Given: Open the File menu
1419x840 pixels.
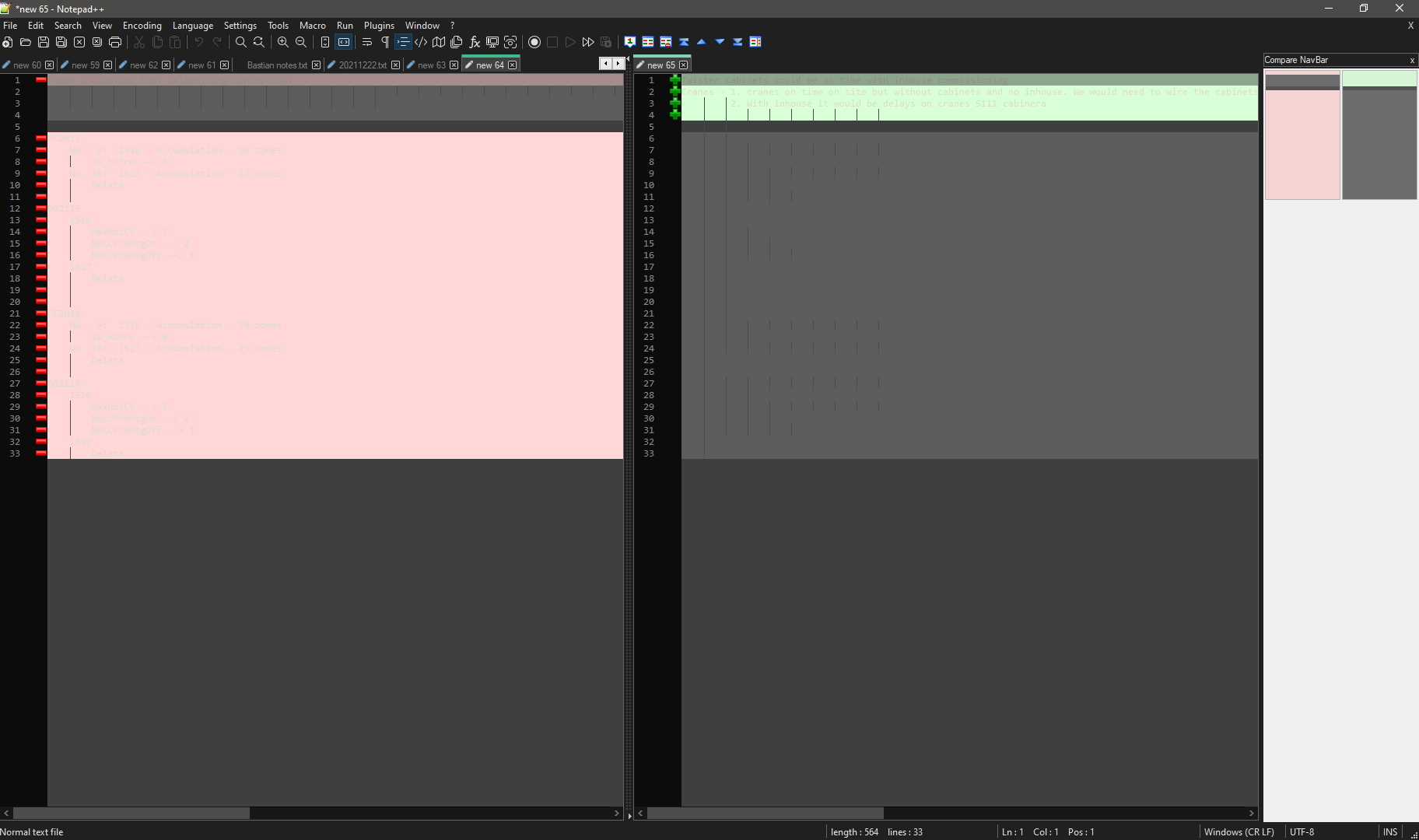Looking at the screenshot, I should click(10, 26).
